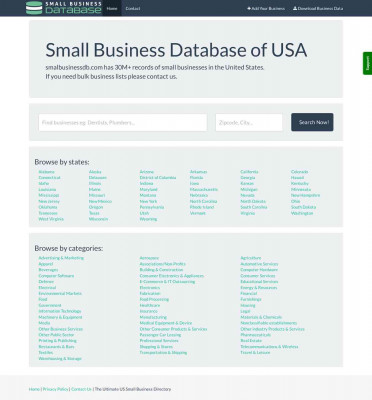This screenshot has height=400, width=372.
Task: Select Building & Construction category
Action: [x=161, y=270]
